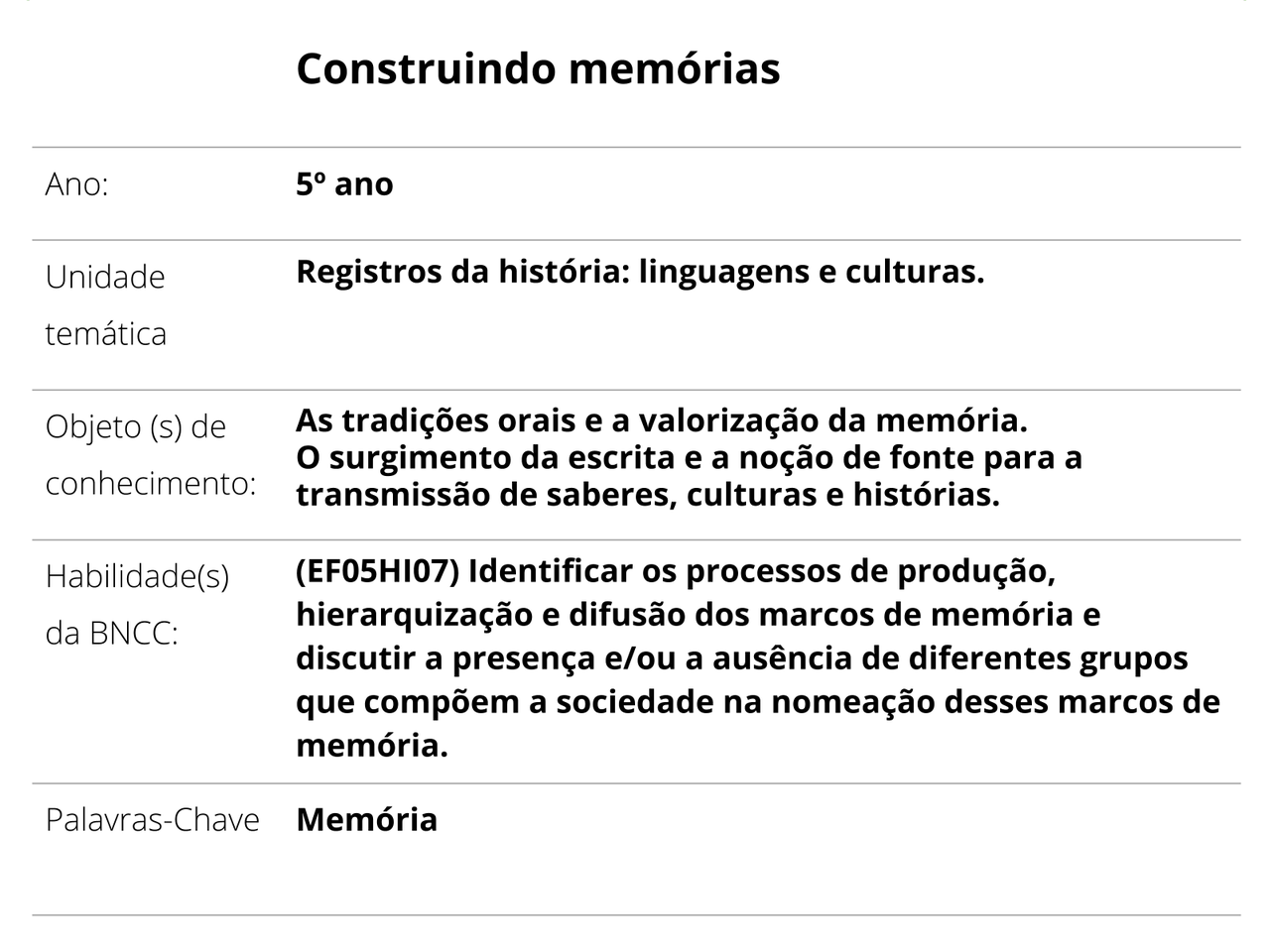Click the "5º ano" value
Image resolution: width=1270 pixels, height=952 pixels.
[x=344, y=184]
